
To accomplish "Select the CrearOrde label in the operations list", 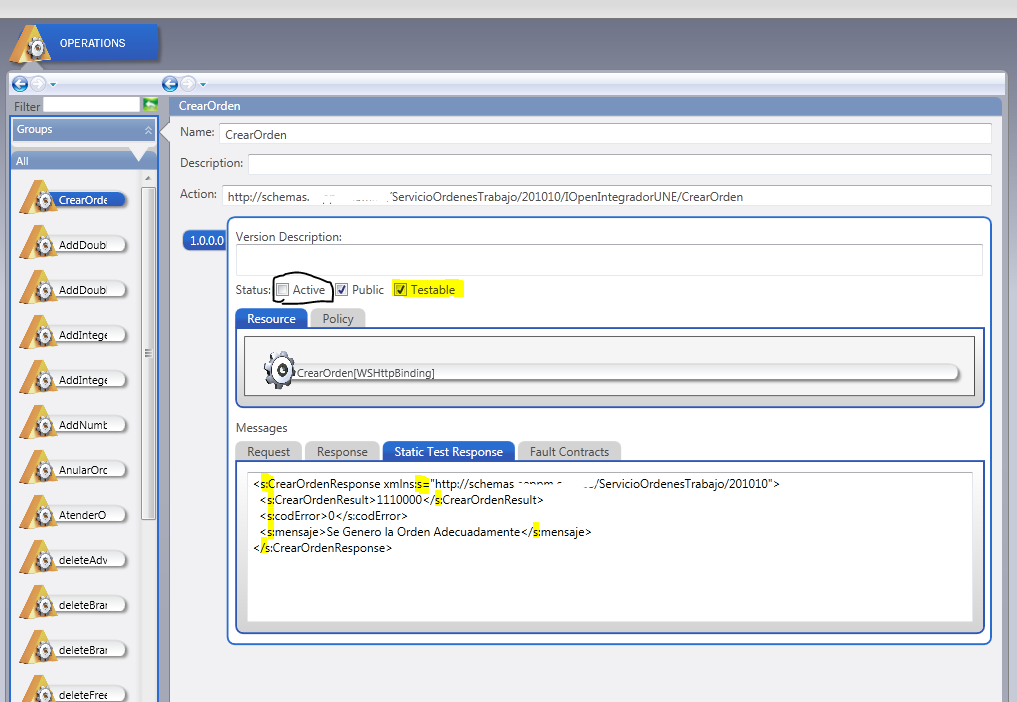I will [x=83, y=200].
